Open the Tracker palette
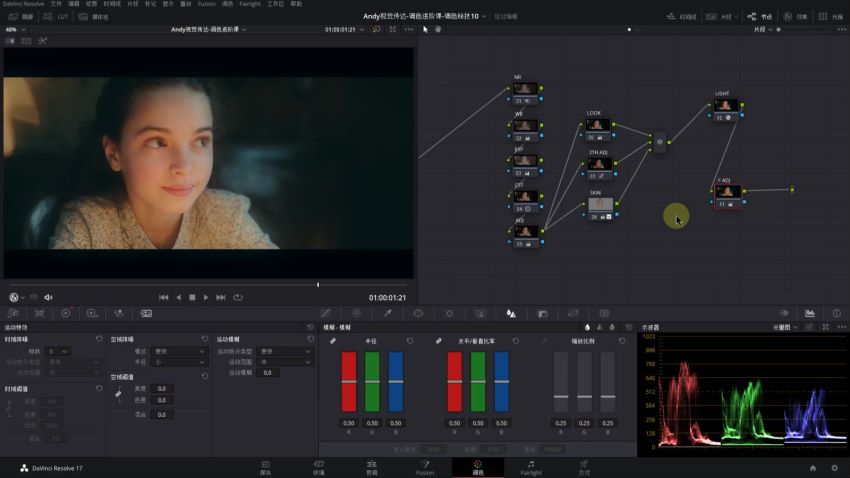The width and height of the screenshot is (850, 478). coord(449,313)
